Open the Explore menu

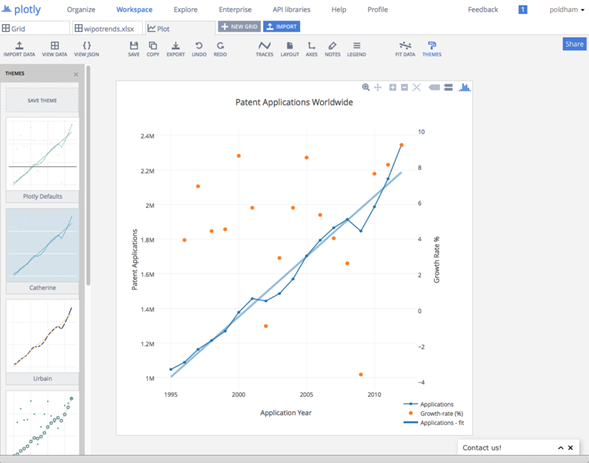click(x=185, y=10)
